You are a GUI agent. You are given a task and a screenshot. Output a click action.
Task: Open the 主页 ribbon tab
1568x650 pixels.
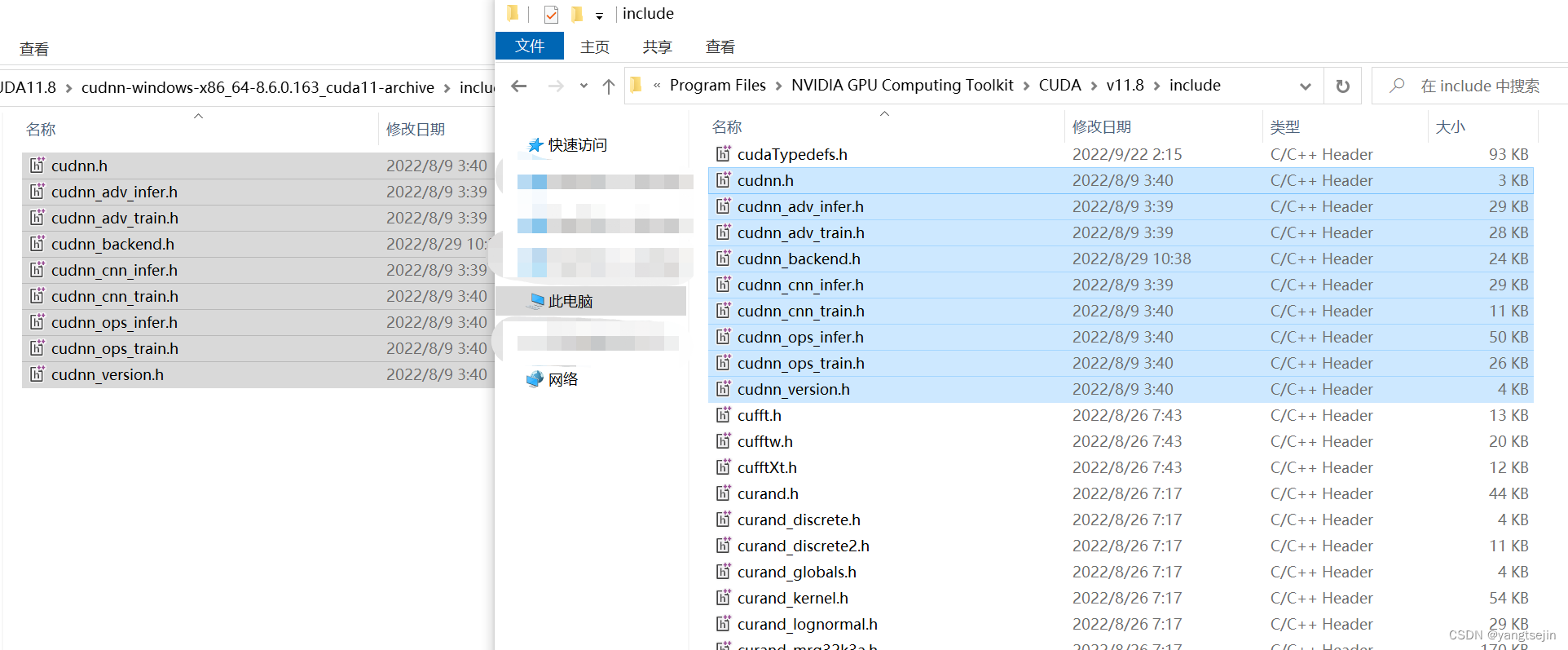click(595, 46)
